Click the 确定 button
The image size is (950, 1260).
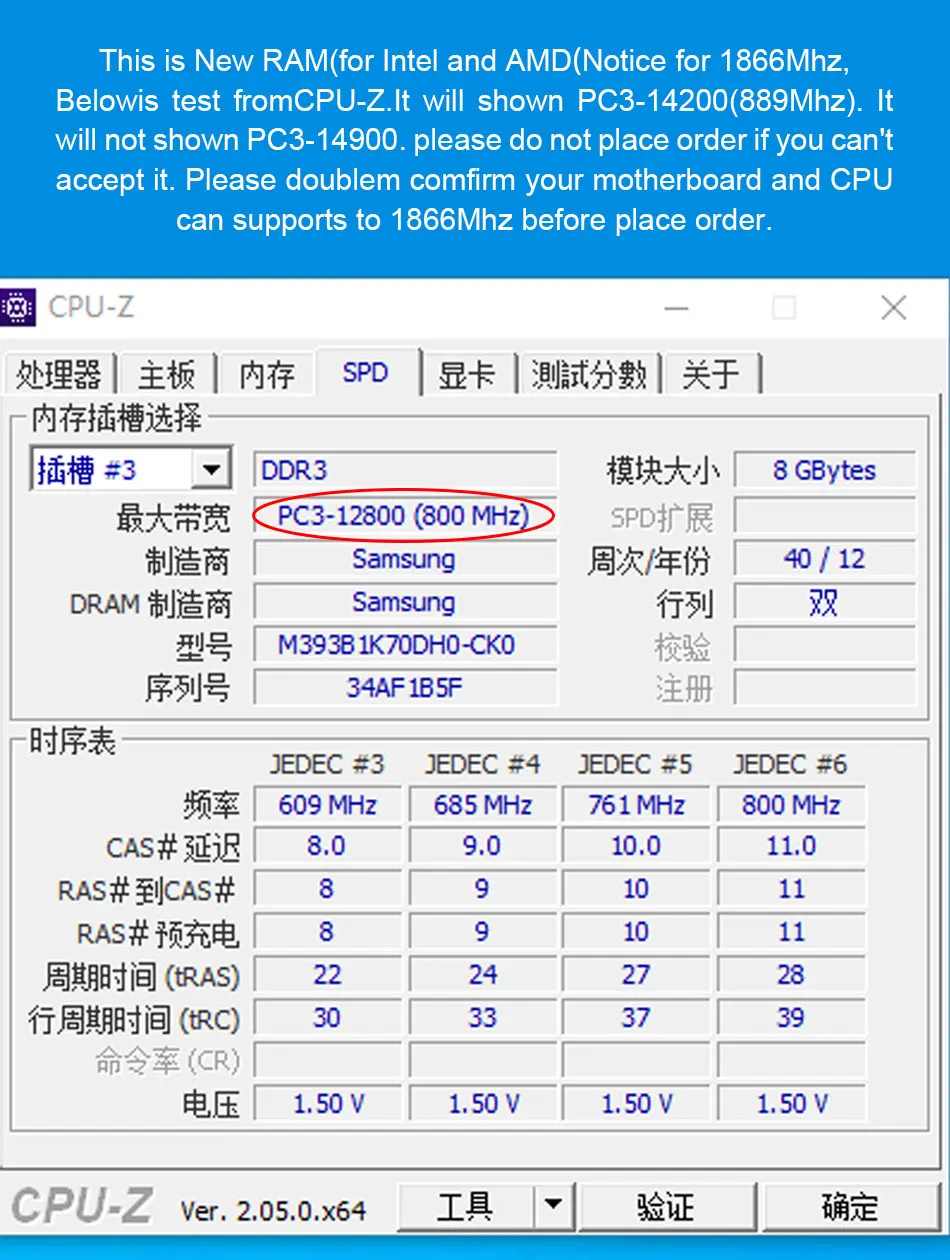click(849, 1206)
